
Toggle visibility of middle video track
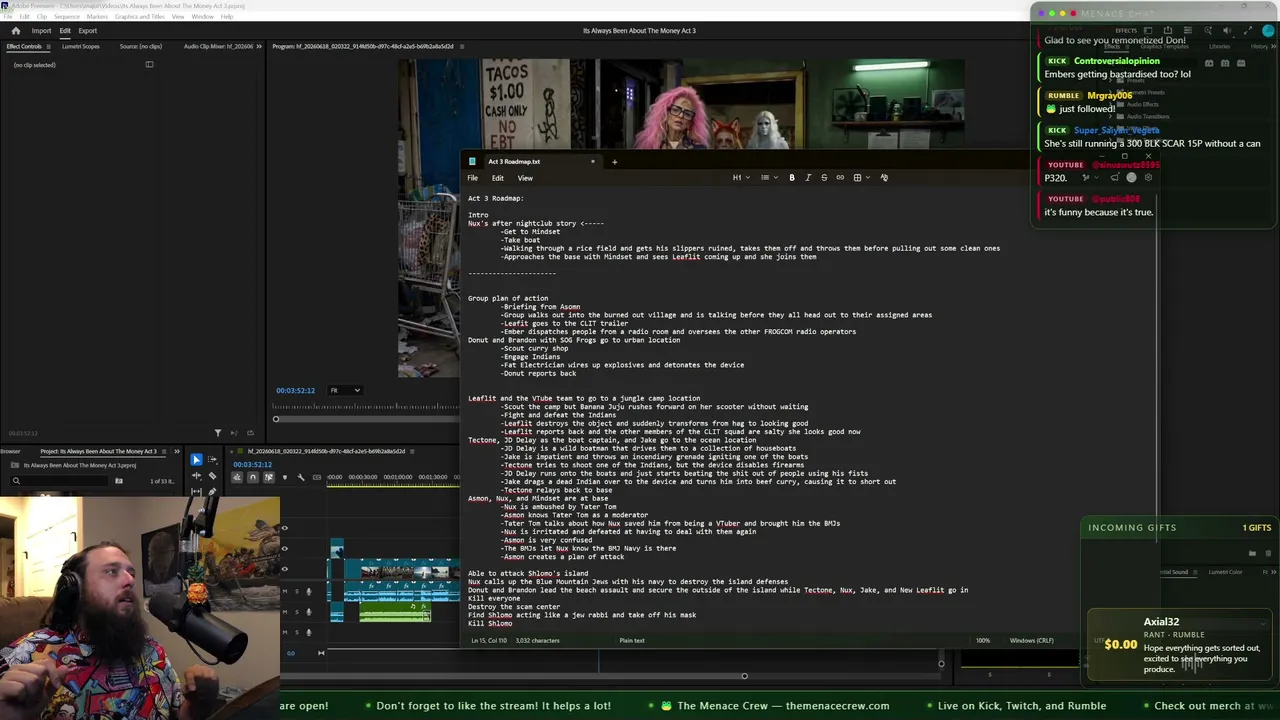pyautogui.click(x=285, y=548)
